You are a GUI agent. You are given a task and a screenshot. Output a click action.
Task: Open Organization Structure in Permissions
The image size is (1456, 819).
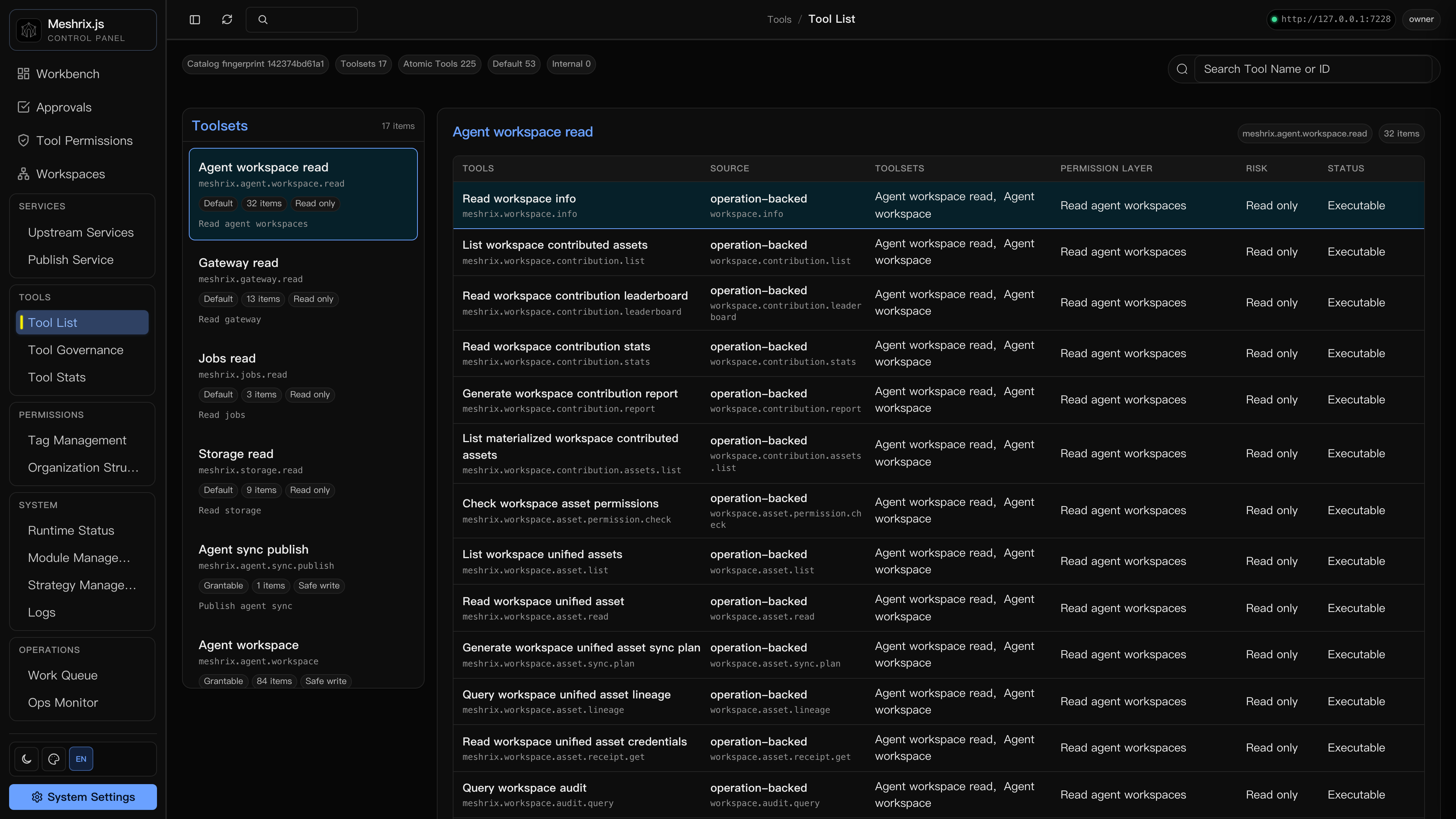(83, 468)
